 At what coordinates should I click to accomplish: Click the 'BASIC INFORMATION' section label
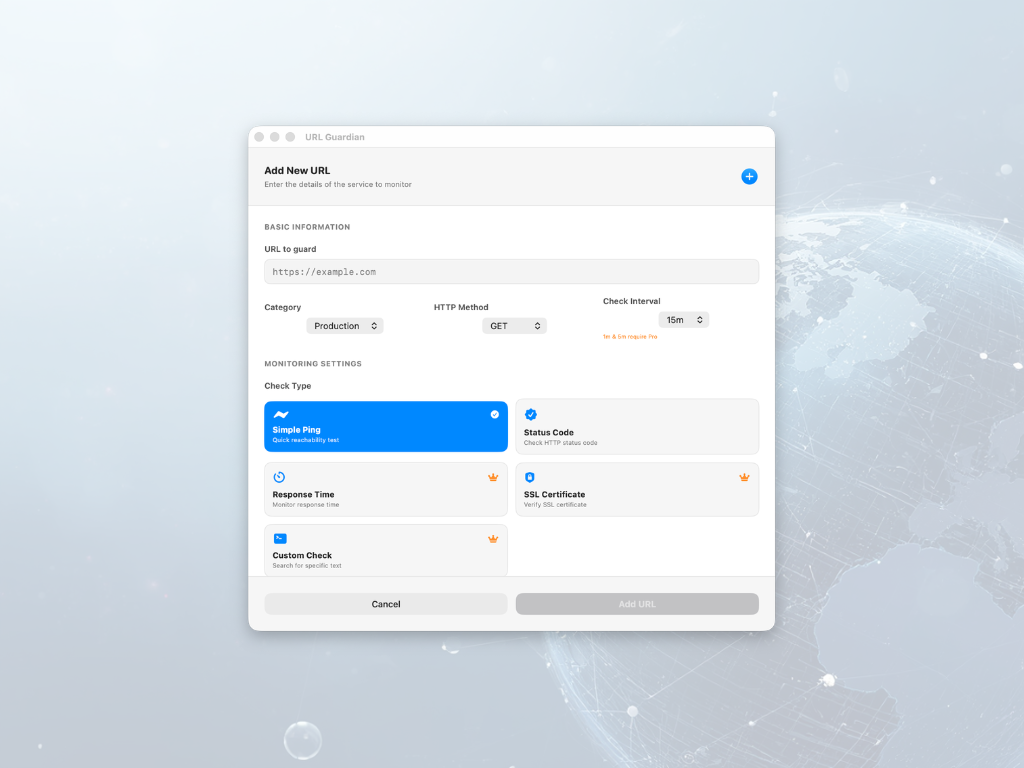(307, 227)
